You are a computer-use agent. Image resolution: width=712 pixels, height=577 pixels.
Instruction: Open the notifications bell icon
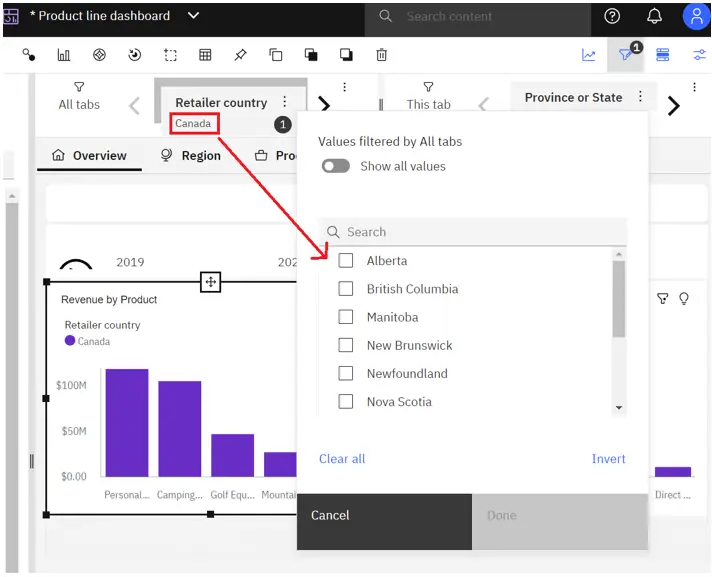(x=655, y=17)
